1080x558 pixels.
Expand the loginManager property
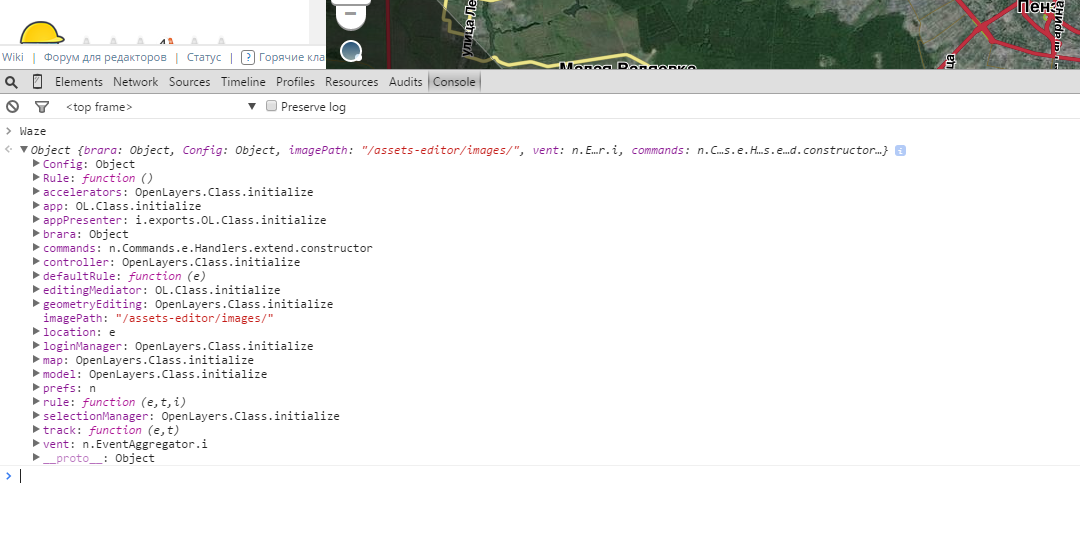coord(37,346)
